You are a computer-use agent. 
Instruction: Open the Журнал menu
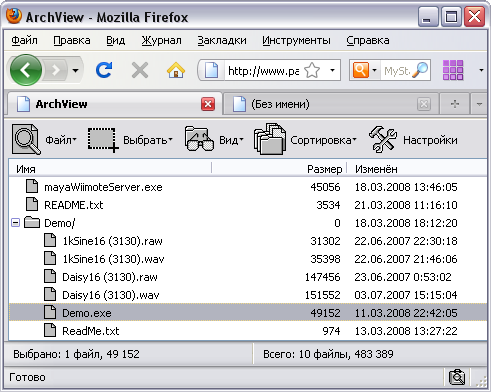coord(161,40)
